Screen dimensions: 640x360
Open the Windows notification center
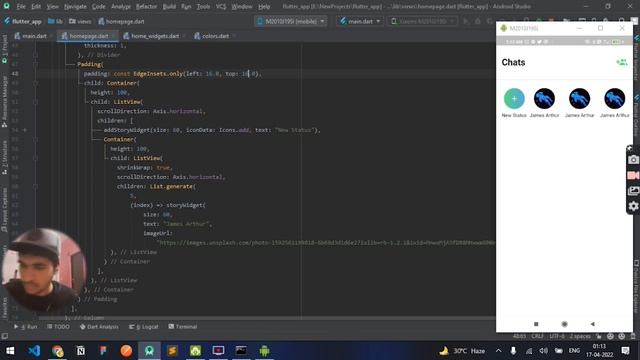point(625,351)
